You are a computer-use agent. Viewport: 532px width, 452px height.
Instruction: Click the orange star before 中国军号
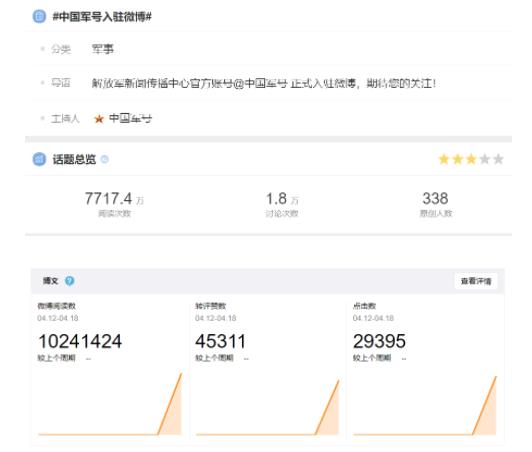coord(99,119)
